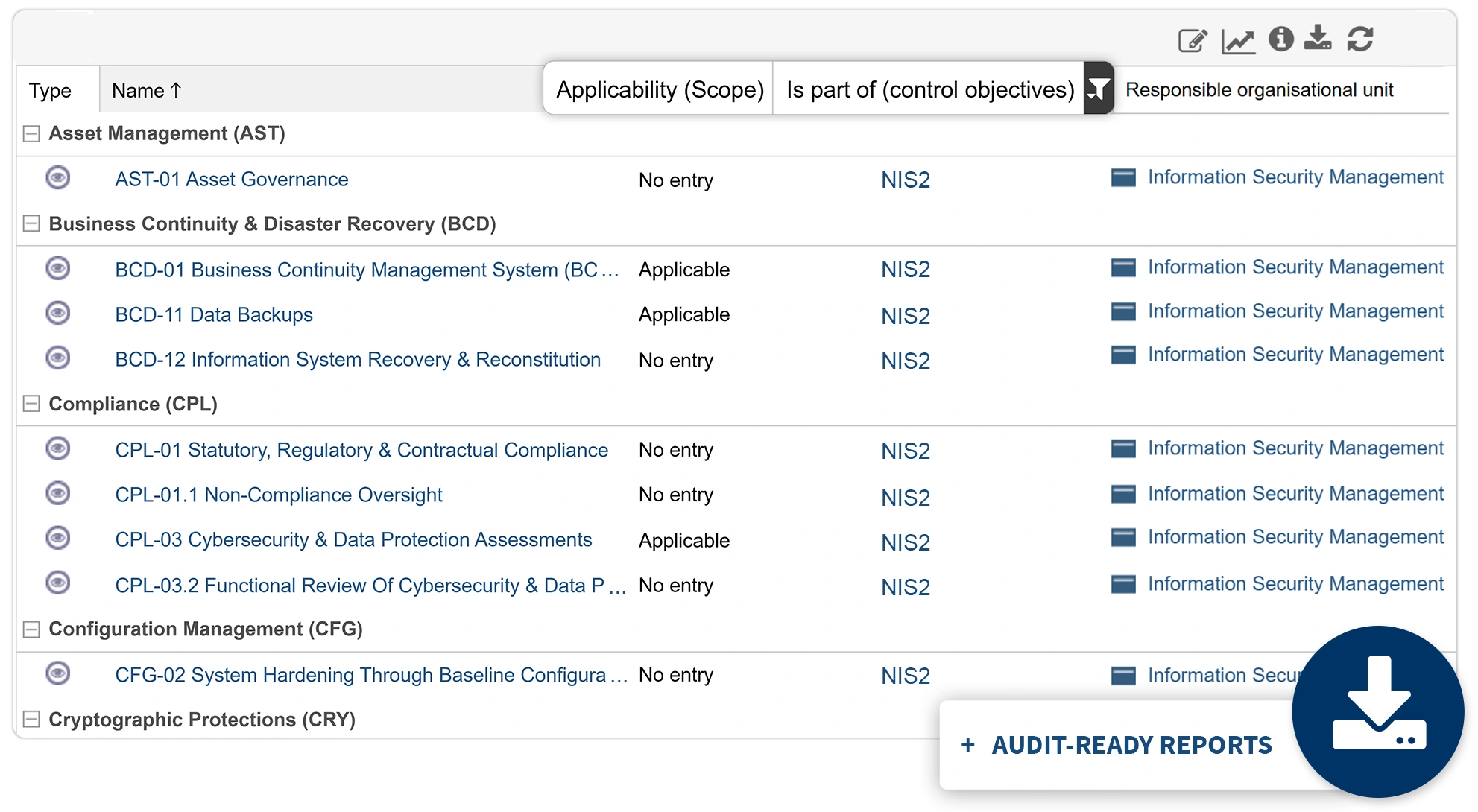Click the info icon in the toolbar
Image resolution: width=1478 pixels, height=812 pixels.
[1280, 41]
